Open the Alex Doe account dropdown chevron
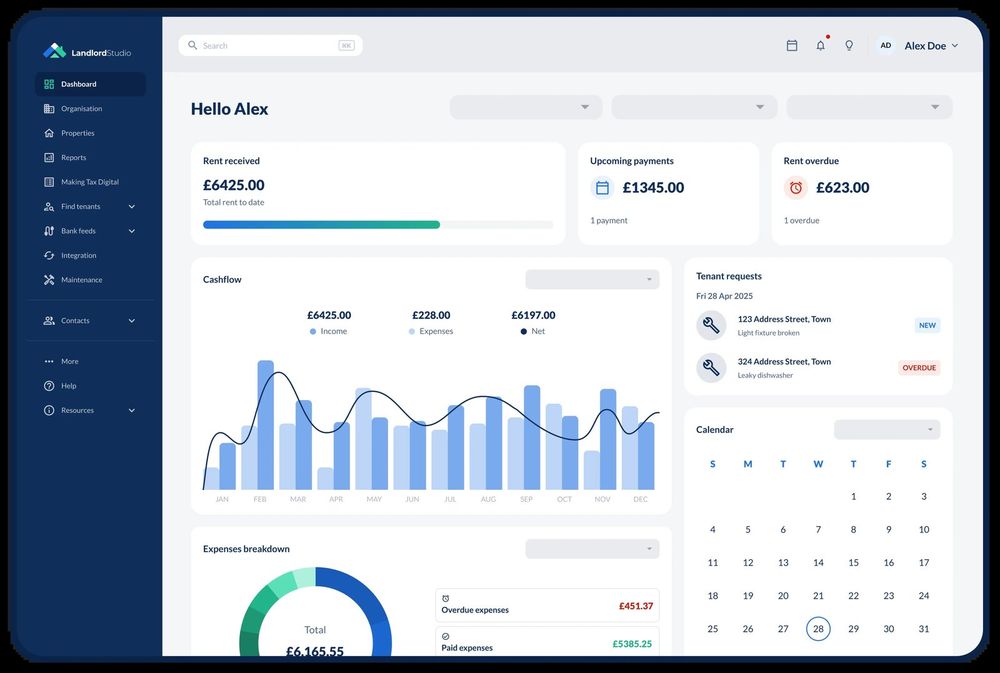 (955, 45)
